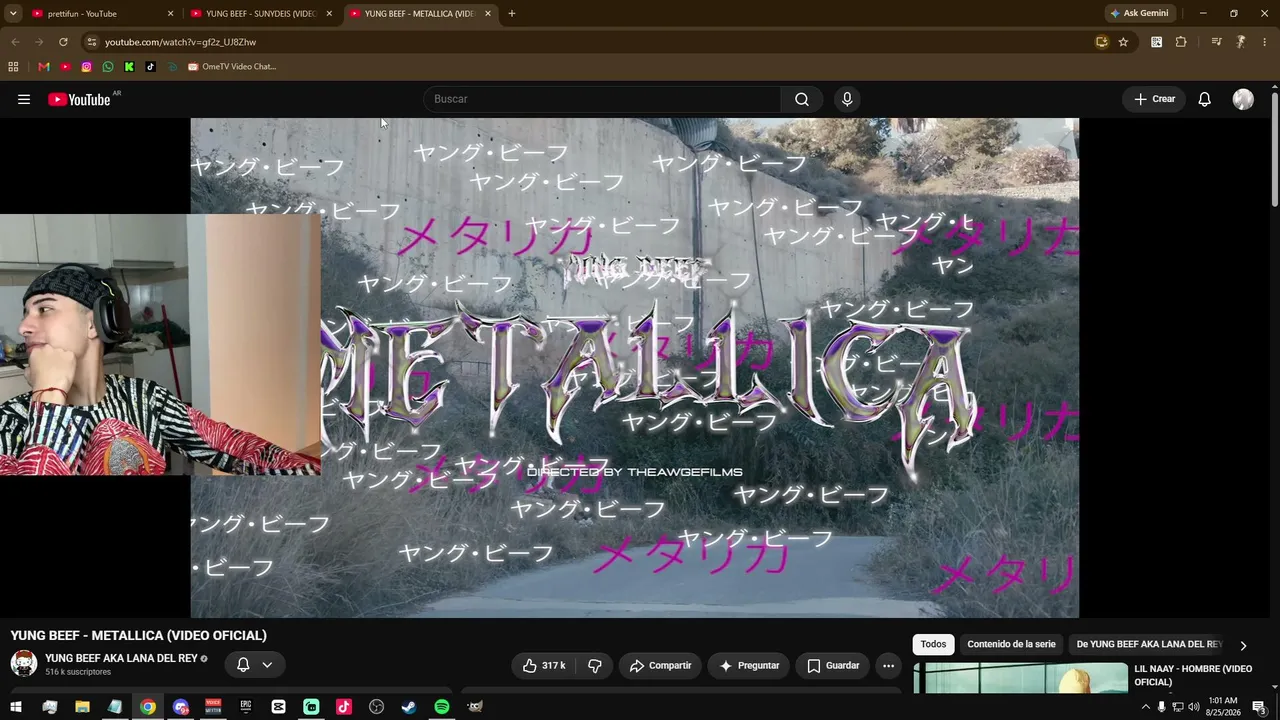Switch to YUNG BEEF - SUNYDEIS tab
The height and width of the screenshot is (720, 1280).
(260, 14)
